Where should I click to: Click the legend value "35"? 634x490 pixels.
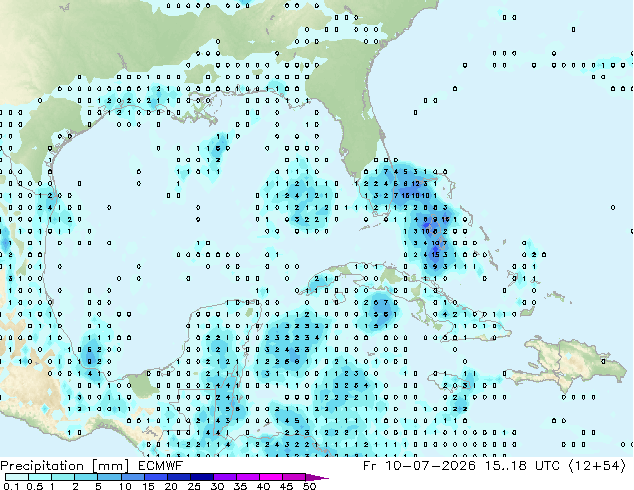coord(240,486)
